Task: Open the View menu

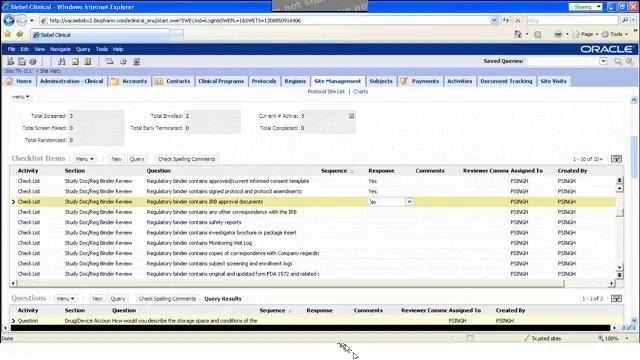Action: (40, 49)
